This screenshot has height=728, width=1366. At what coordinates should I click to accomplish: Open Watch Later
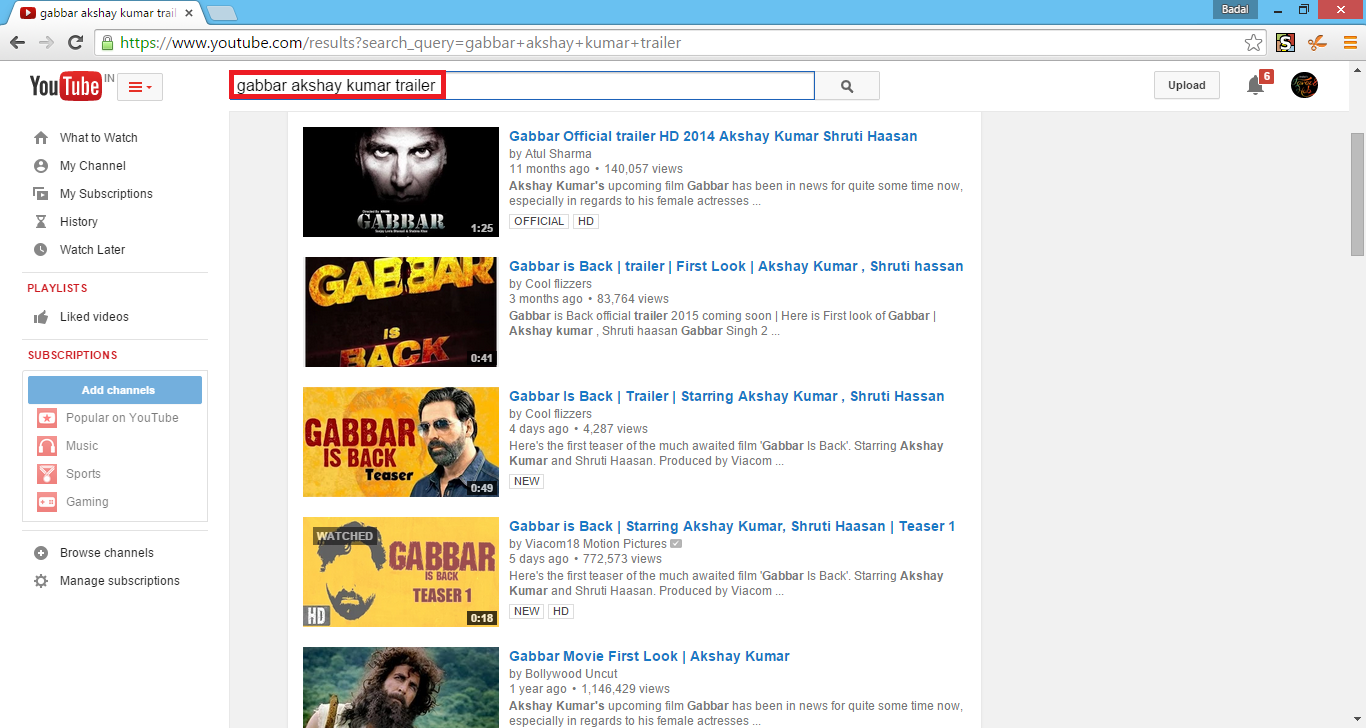(92, 250)
